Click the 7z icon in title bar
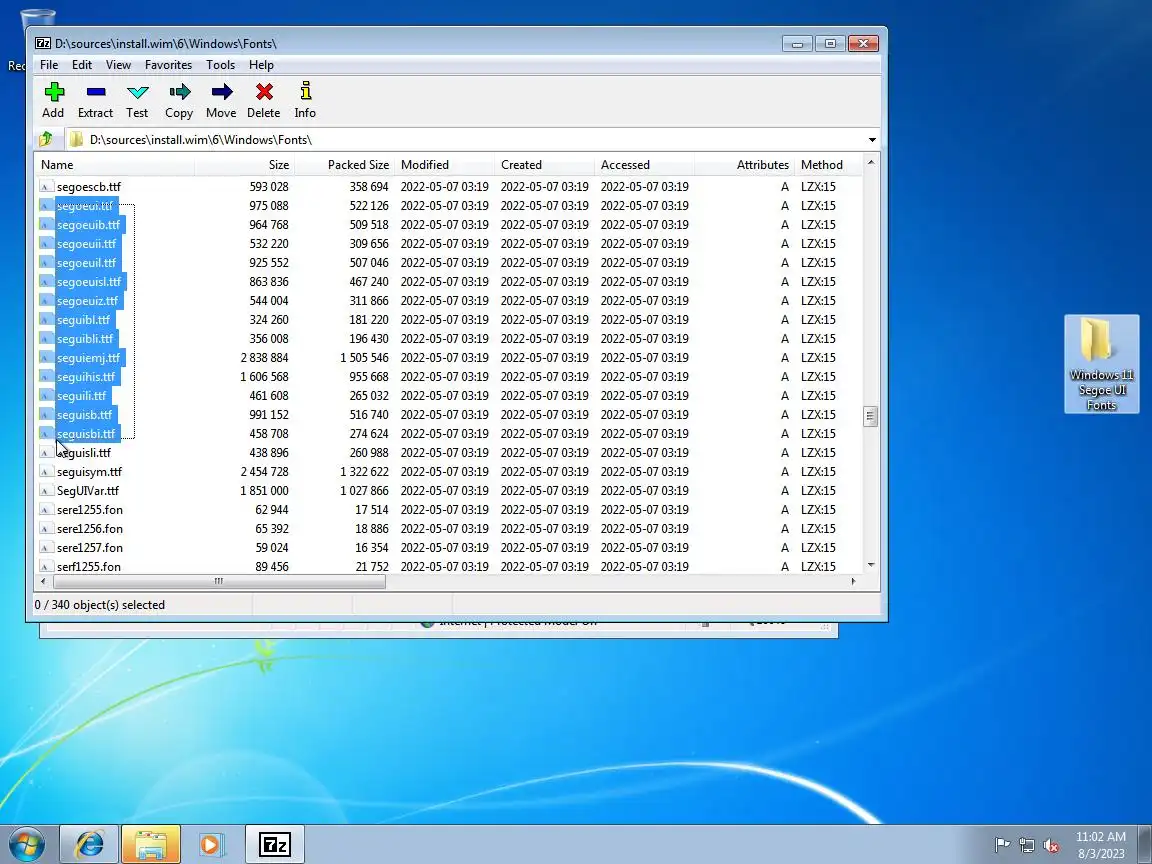1152x864 pixels. pos(43,43)
